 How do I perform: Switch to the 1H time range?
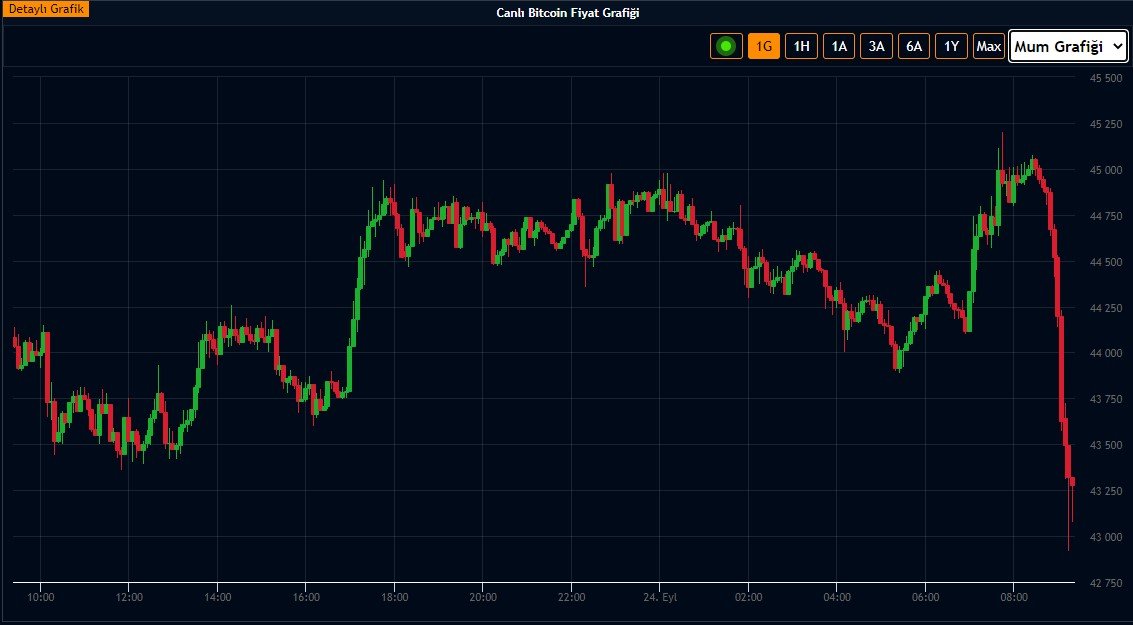point(801,46)
